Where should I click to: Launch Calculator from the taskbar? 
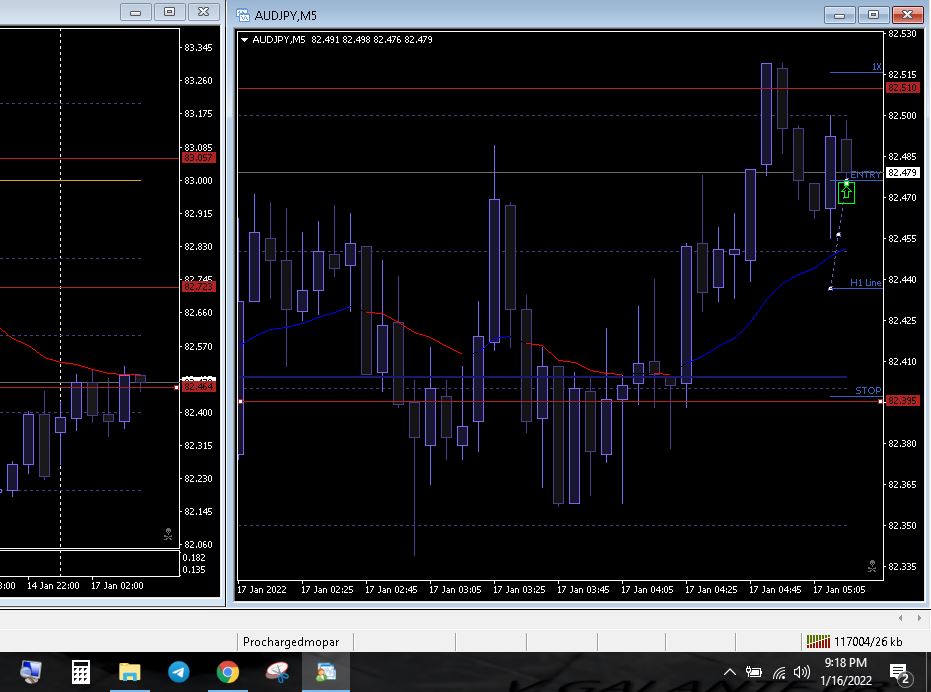pos(81,672)
